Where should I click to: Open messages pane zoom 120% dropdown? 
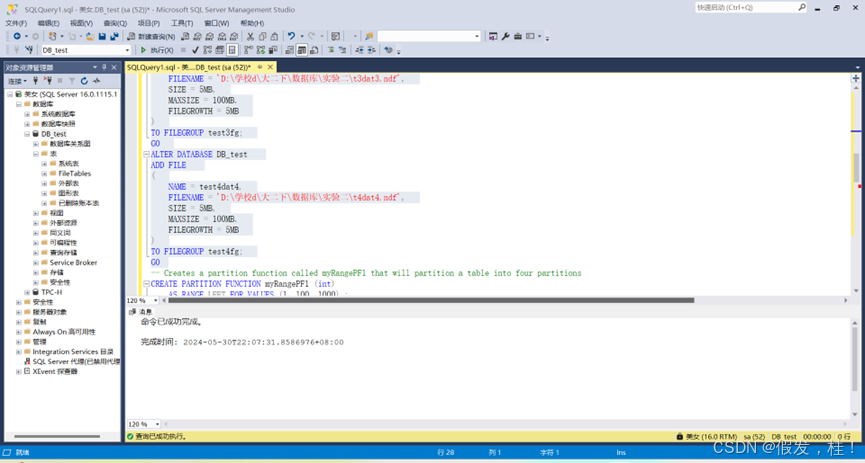pyautogui.click(x=157, y=424)
